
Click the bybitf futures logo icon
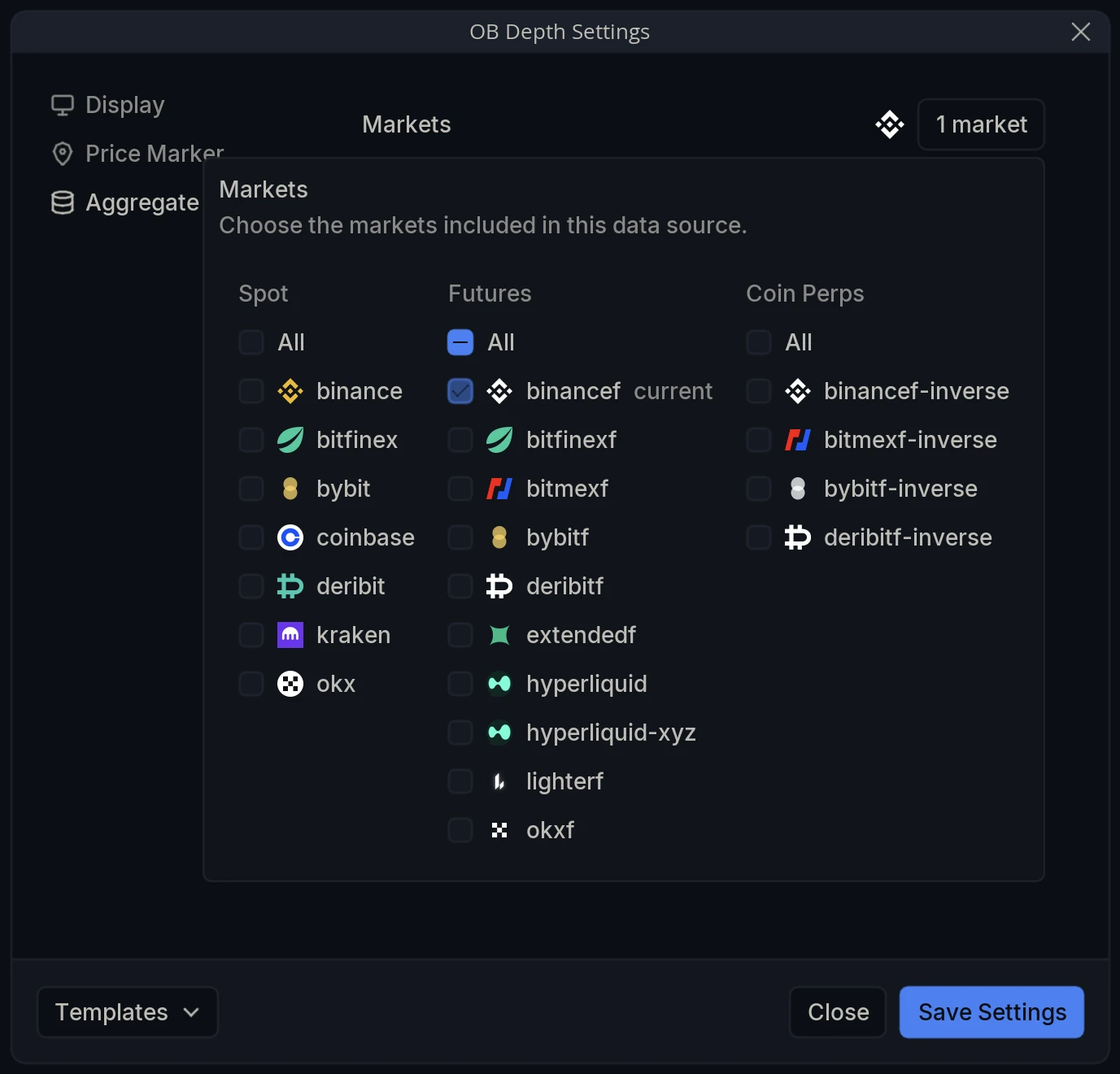click(499, 537)
